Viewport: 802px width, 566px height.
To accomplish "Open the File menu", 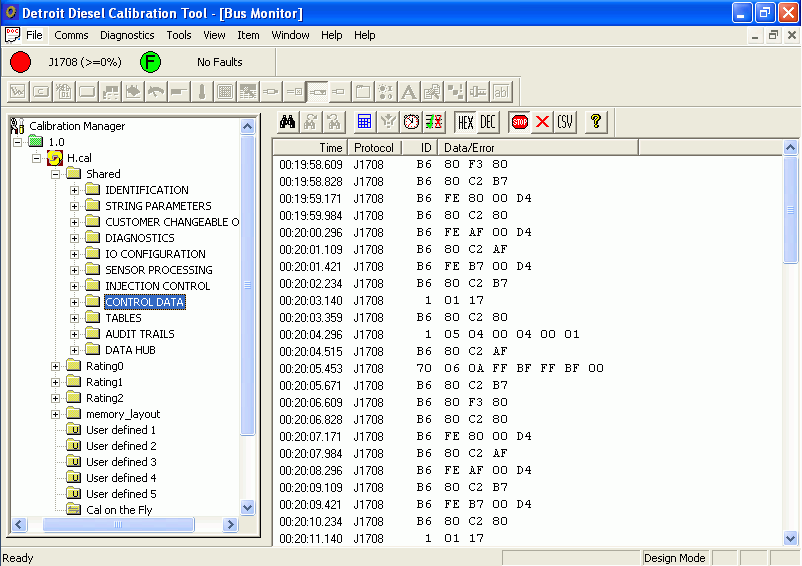I will (x=34, y=35).
